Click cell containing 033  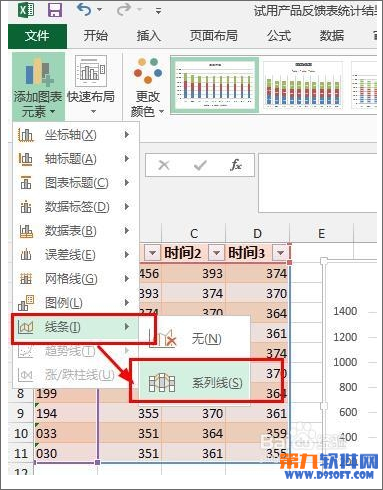point(66,434)
